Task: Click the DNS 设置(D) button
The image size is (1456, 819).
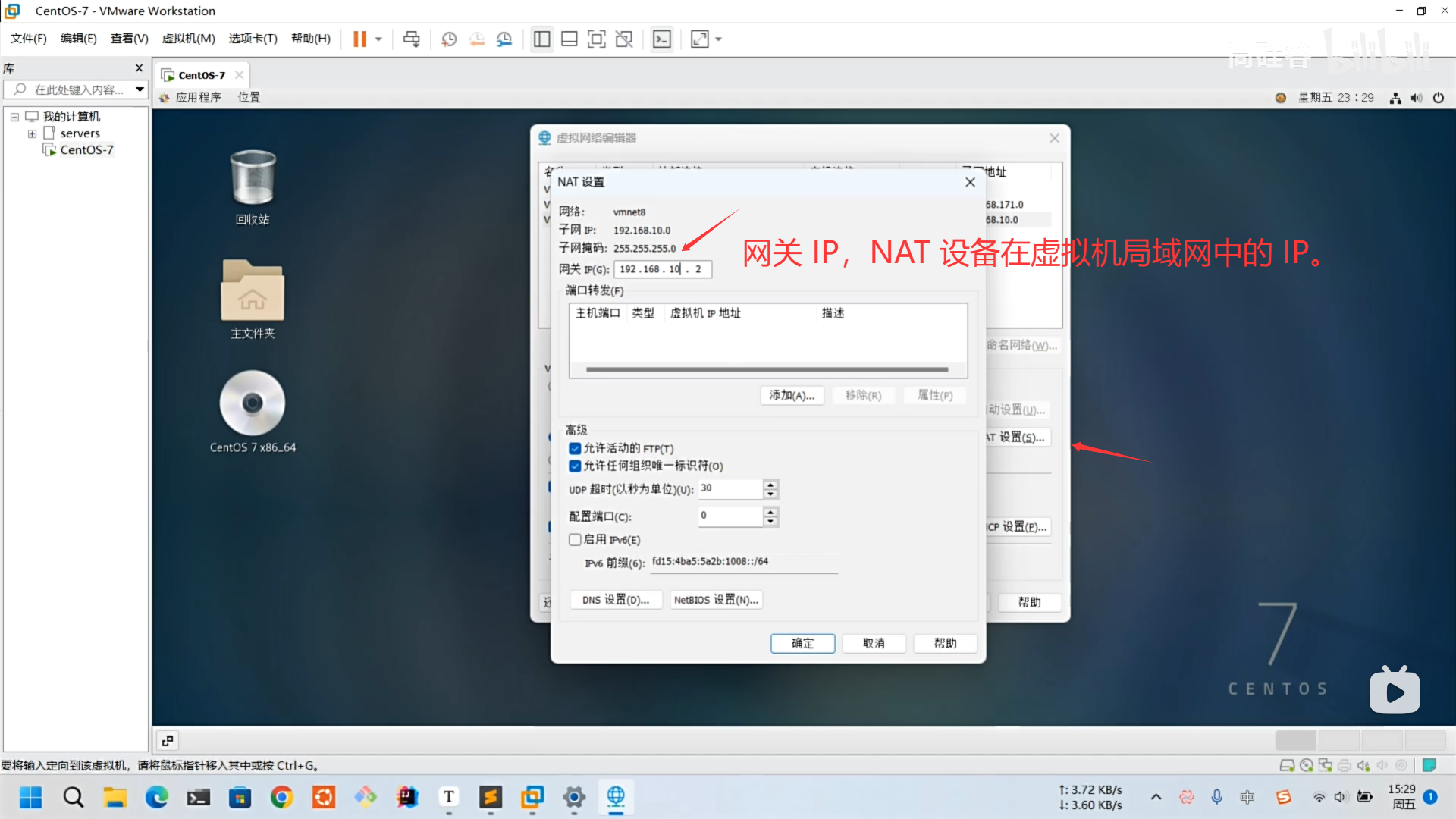Action: point(615,599)
